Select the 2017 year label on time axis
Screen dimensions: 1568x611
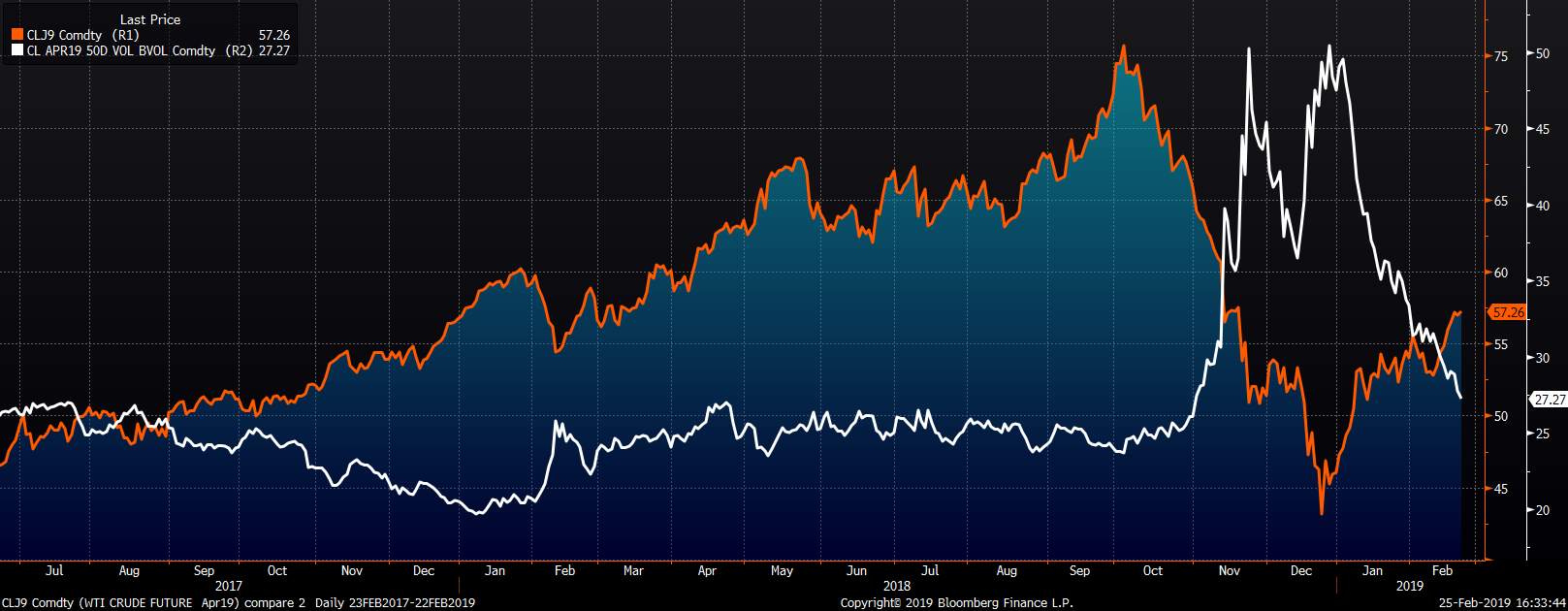(229, 586)
